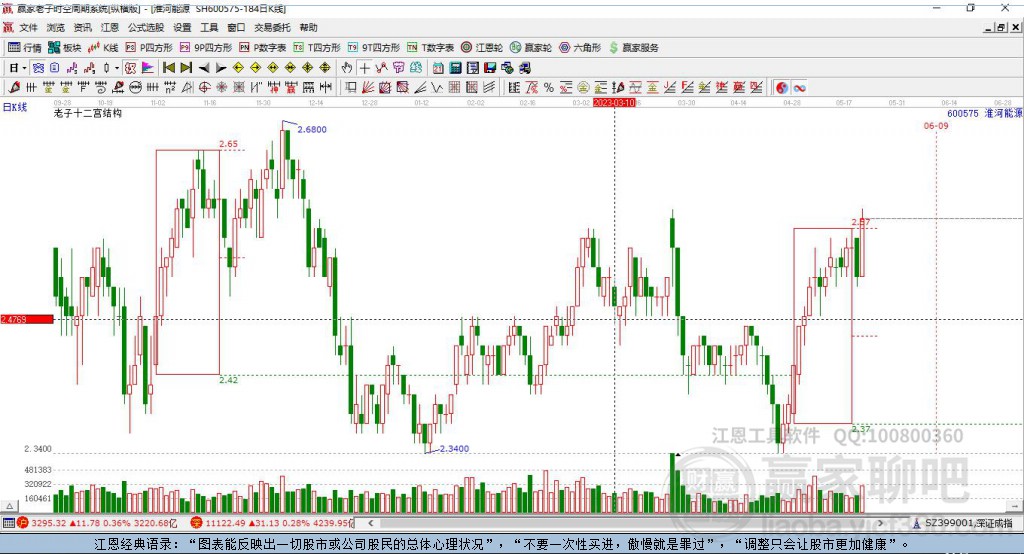Select the hand pan tool
The image size is (1024, 554).
pyautogui.click(x=347, y=68)
